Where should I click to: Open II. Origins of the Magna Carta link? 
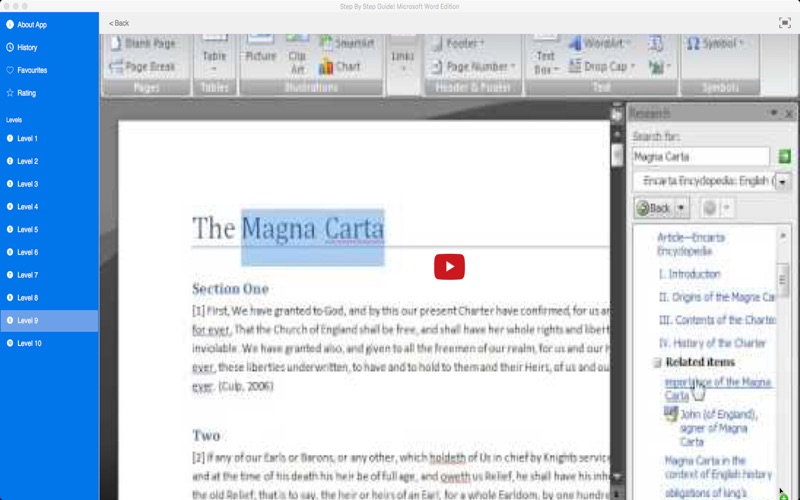pos(717,297)
